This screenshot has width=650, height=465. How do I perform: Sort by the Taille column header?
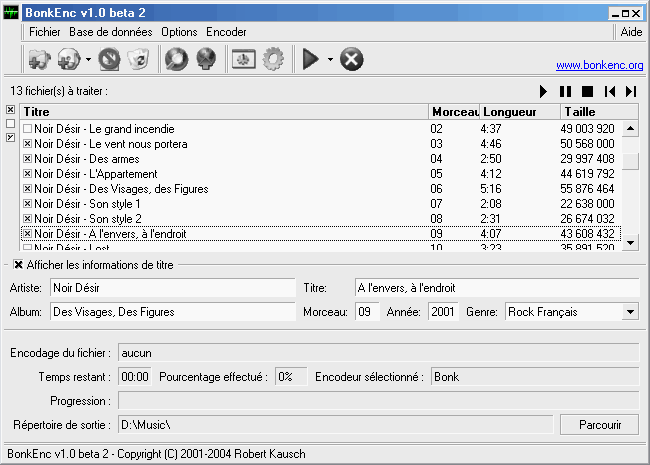[x=599, y=112]
